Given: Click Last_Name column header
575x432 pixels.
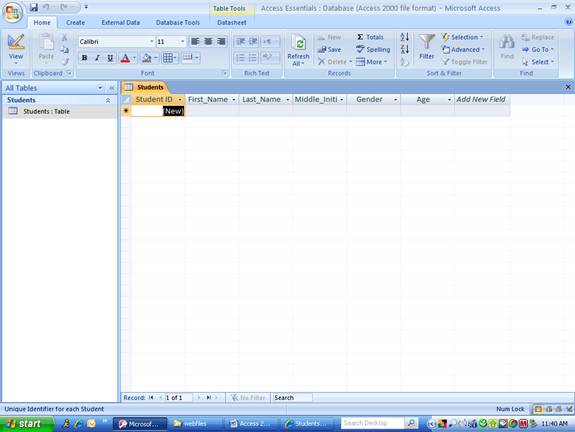Looking at the screenshot, I should [x=261, y=99].
